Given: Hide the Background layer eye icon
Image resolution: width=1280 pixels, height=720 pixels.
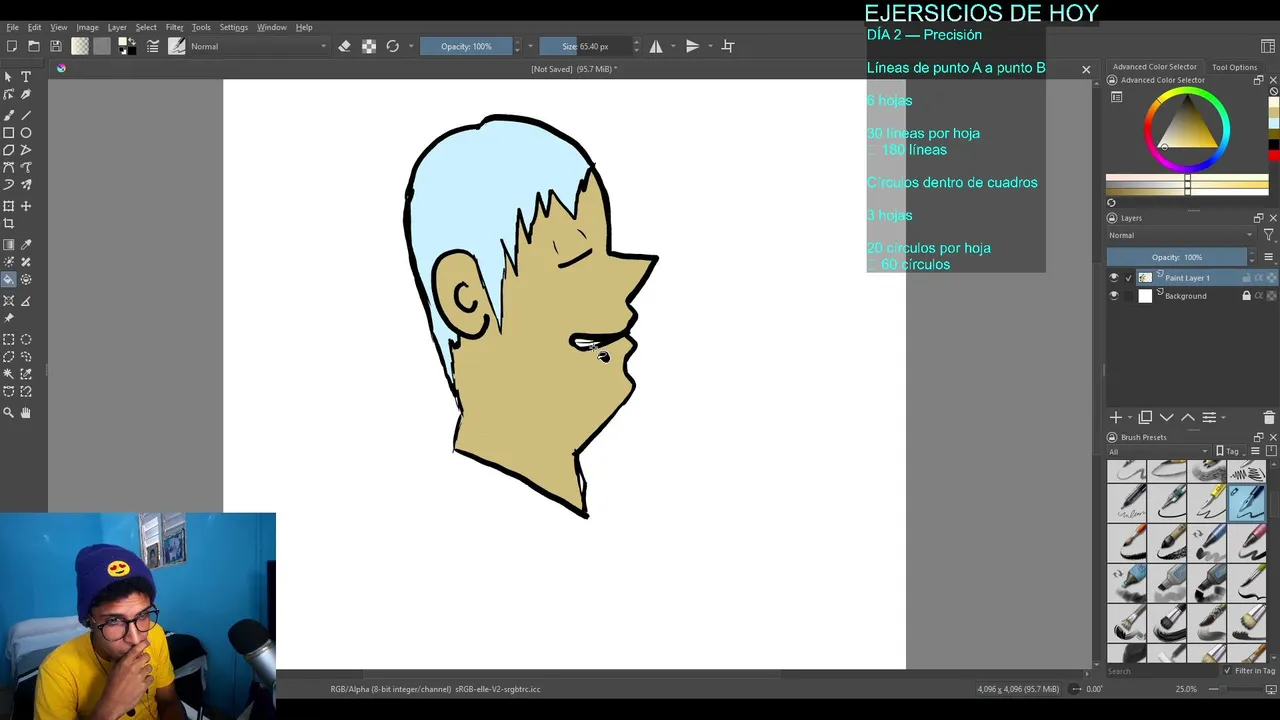Looking at the screenshot, I should coord(1114,296).
